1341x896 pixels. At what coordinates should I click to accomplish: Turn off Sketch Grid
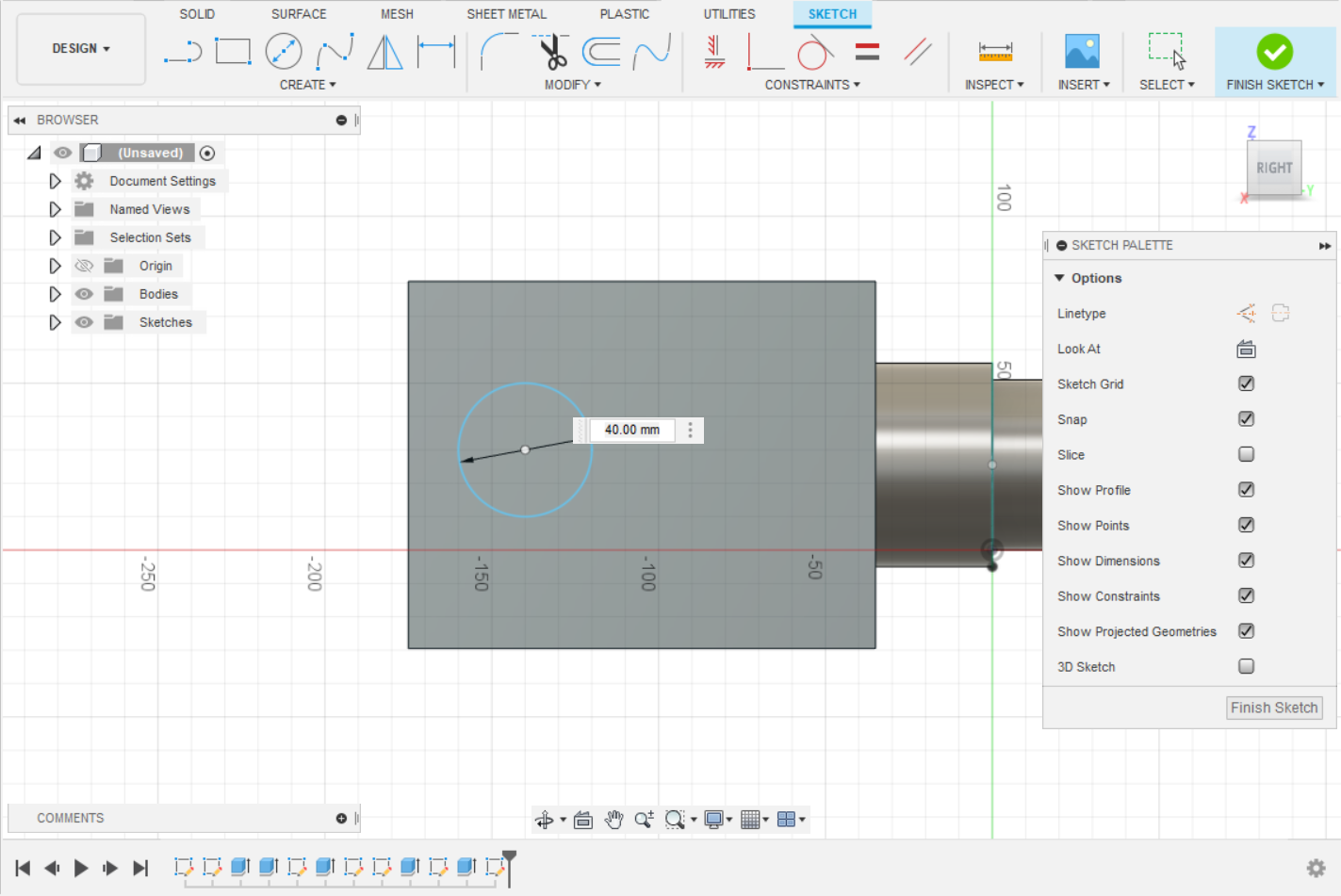1246,383
